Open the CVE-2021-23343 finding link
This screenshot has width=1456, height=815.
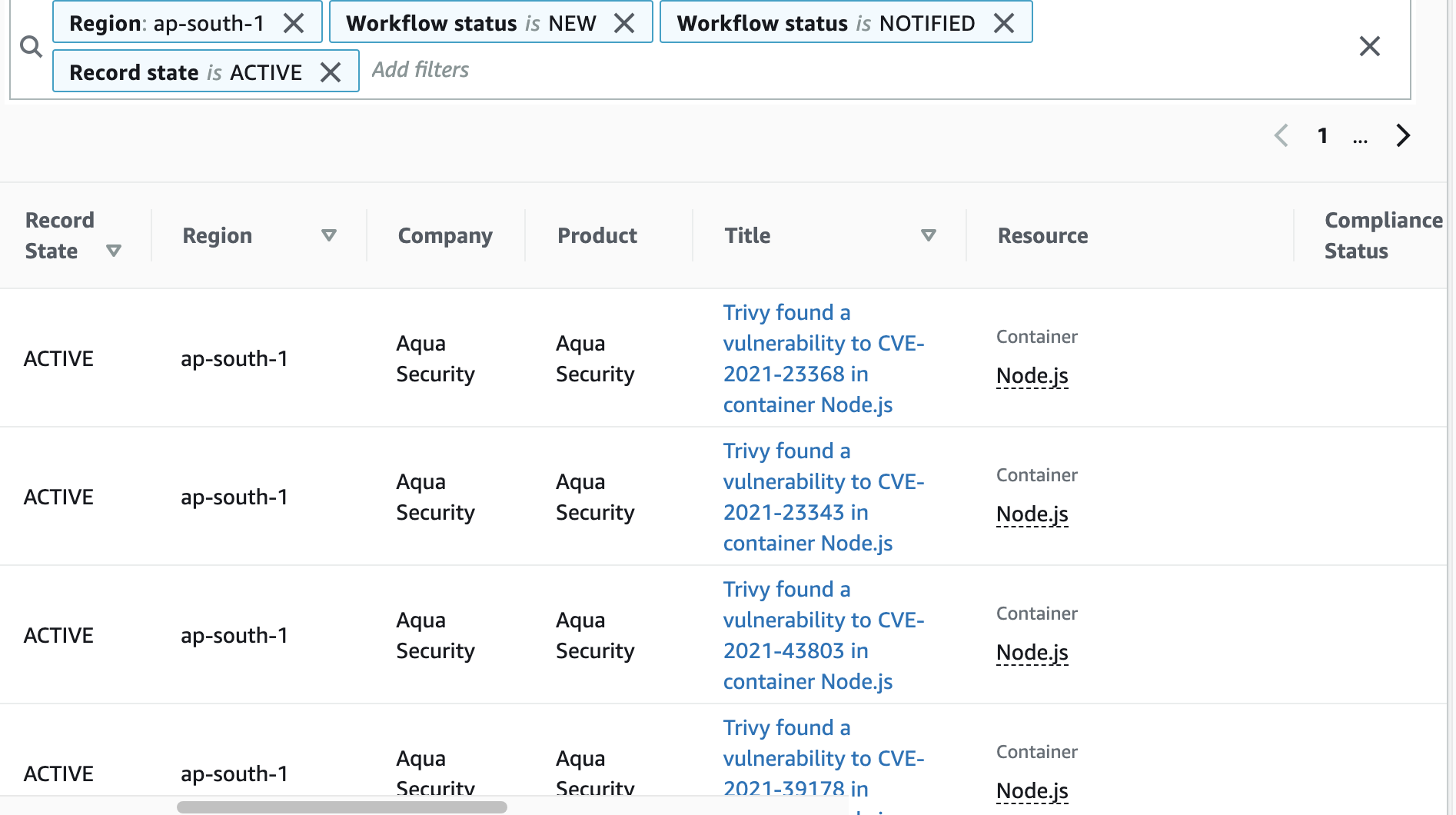pos(823,497)
